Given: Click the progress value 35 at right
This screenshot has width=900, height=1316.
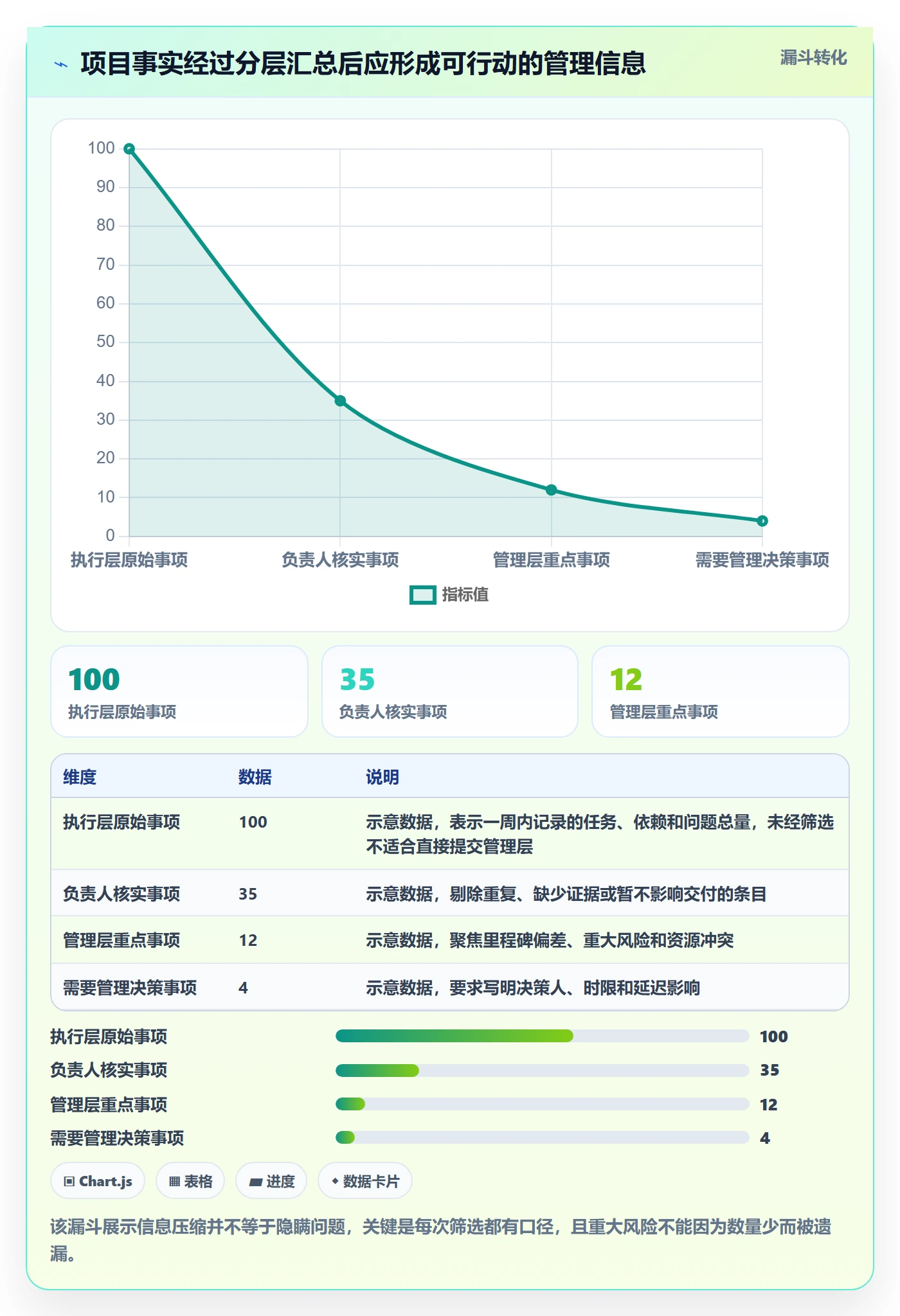Looking at the screenshot, I should tap(770, 1070).
